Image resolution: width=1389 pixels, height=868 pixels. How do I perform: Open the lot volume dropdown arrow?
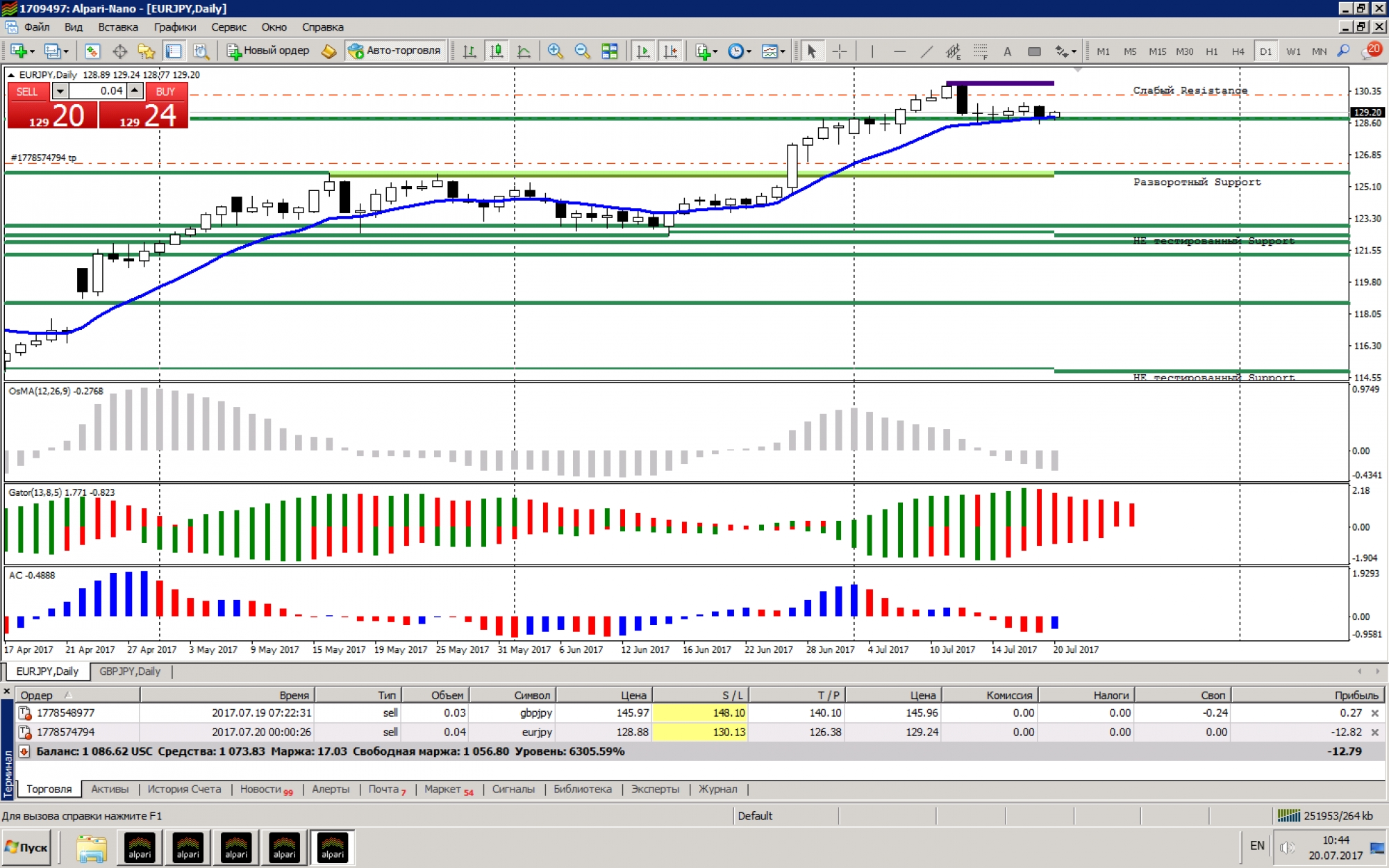point(60,91)
